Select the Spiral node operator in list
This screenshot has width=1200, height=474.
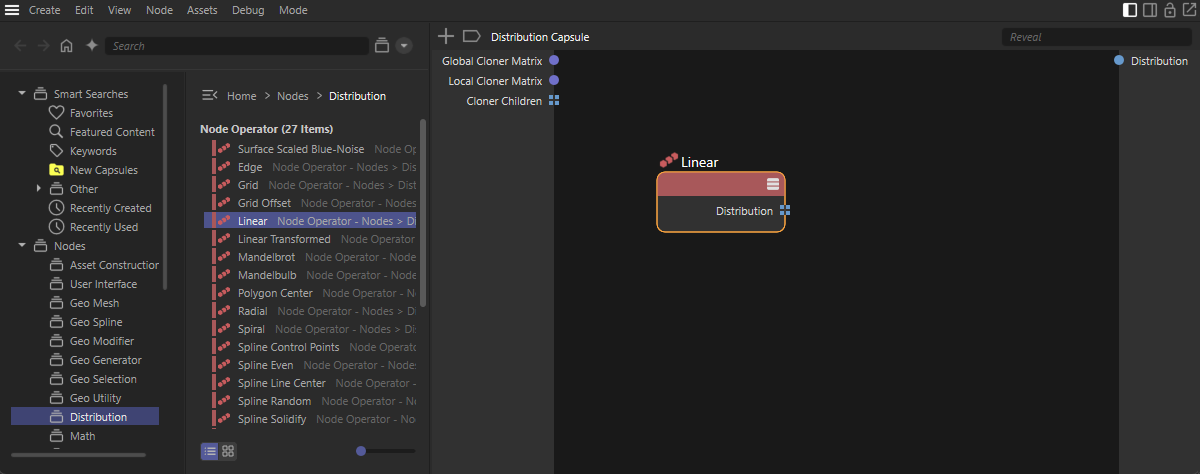pyautogui.click(x=251, y=329)
